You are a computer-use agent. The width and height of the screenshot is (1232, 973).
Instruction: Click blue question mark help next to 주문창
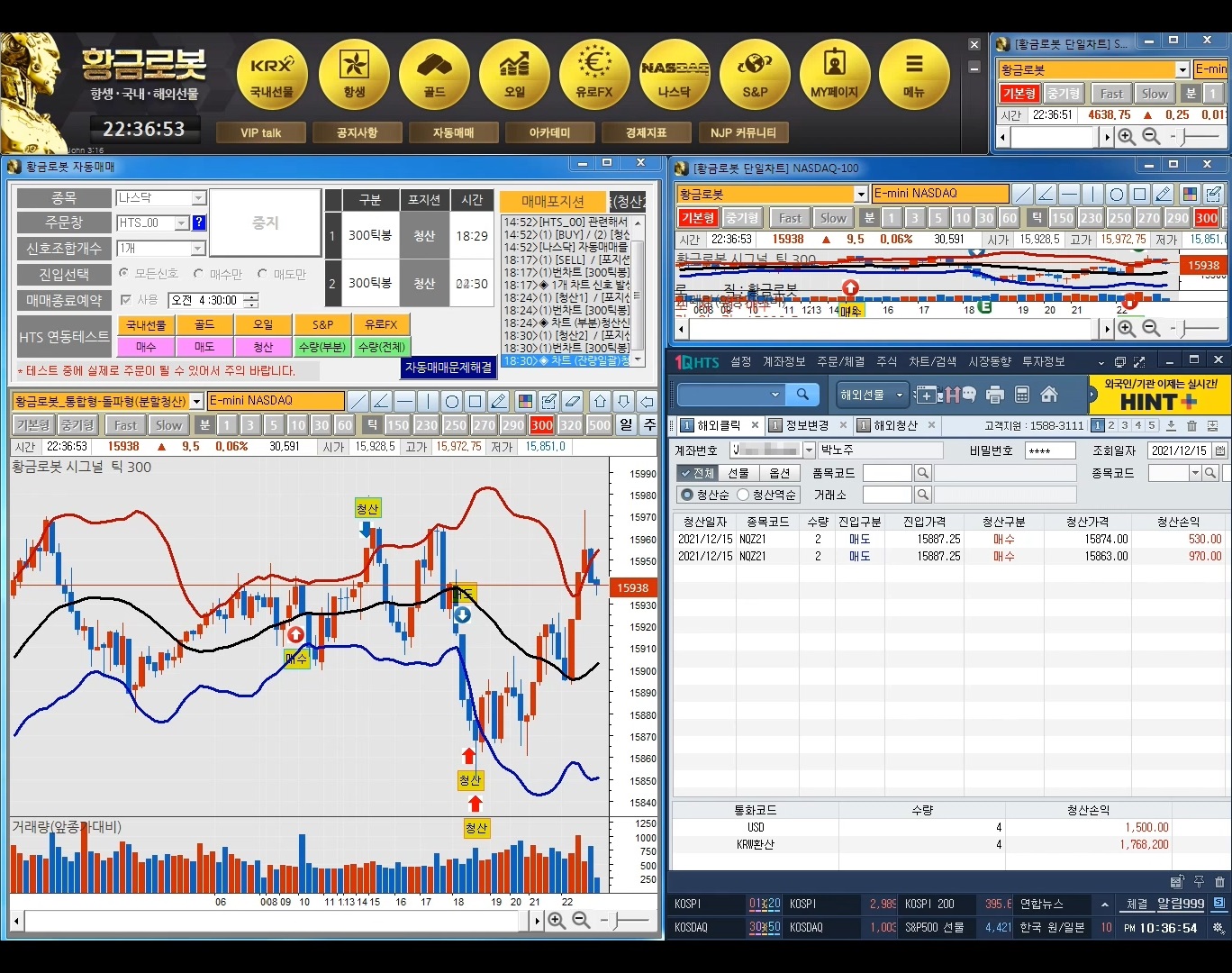pos(199,223)
